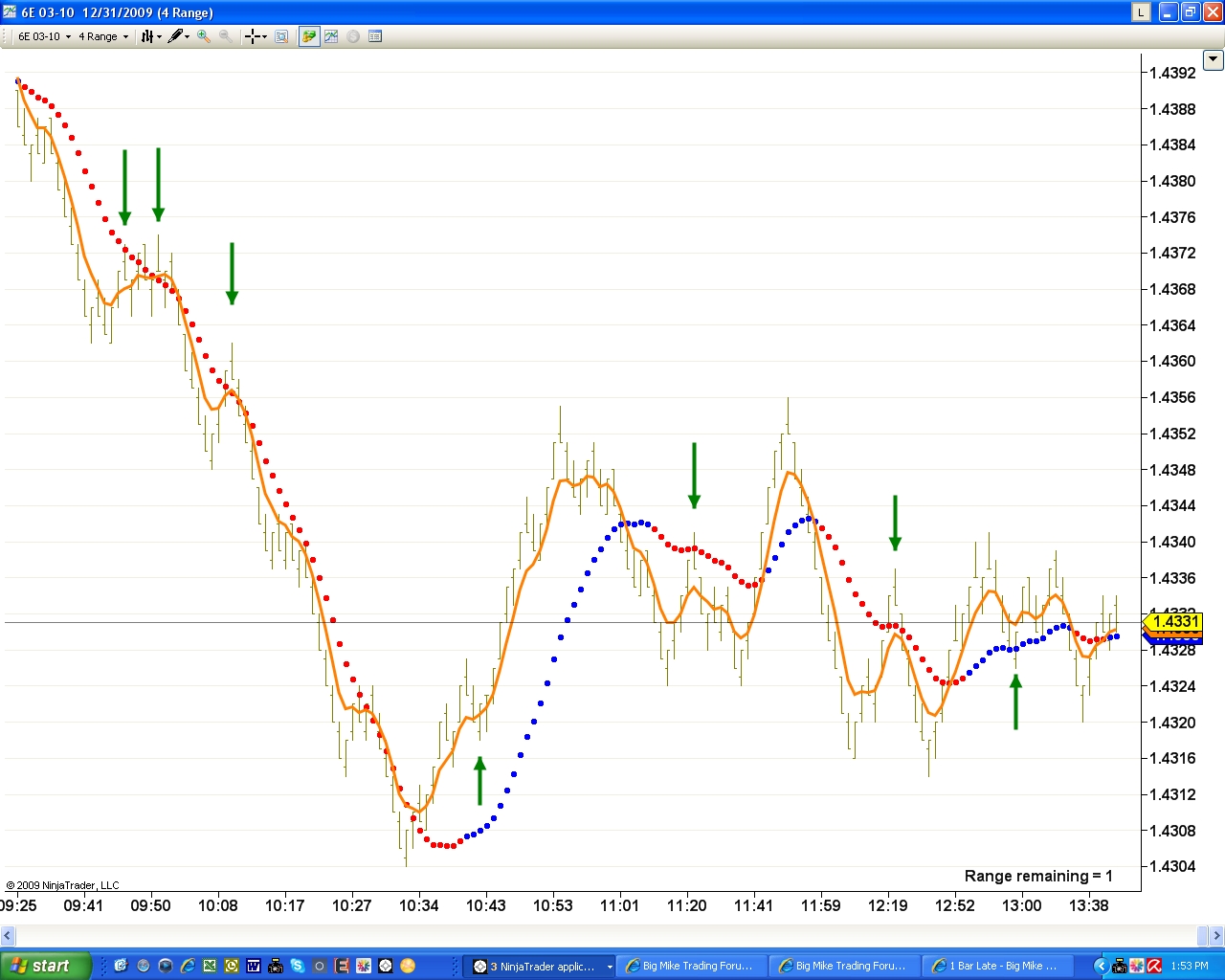This screenshot has width=1225, height=980.
Task: Click the zoom frame toolbar icon
Action: pos(281,36)
